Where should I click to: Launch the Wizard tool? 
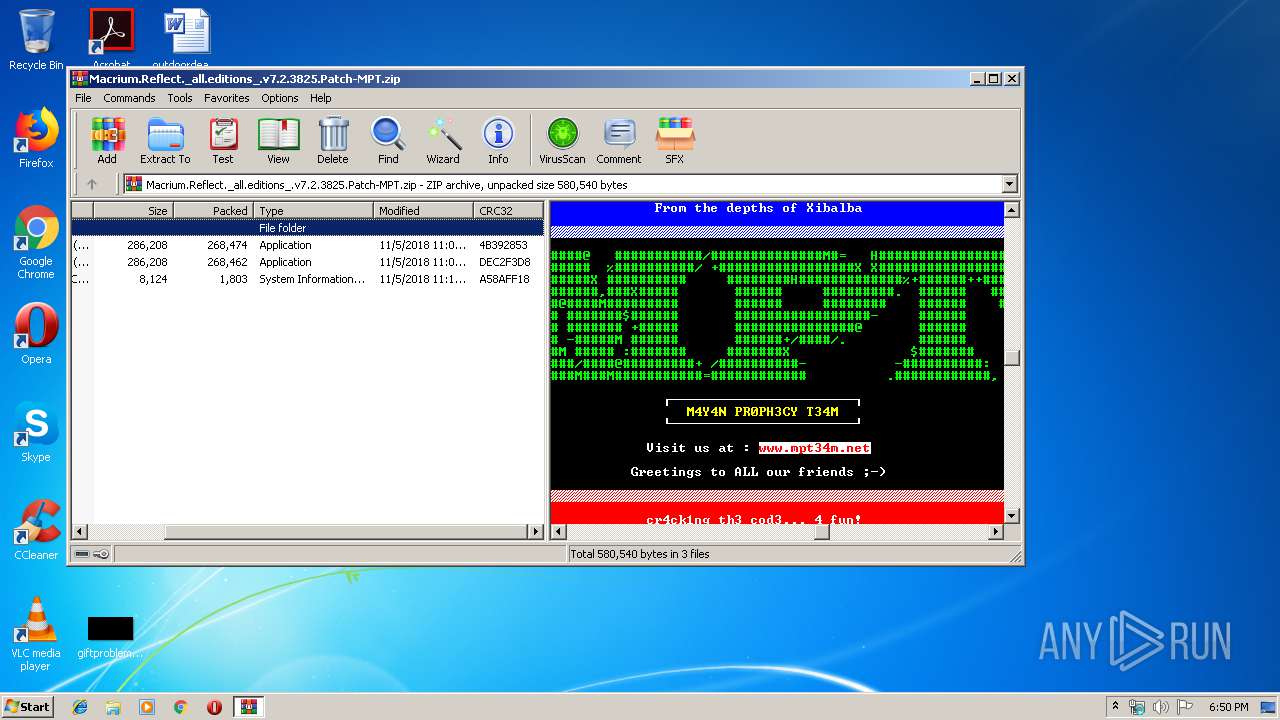(443, 140)
